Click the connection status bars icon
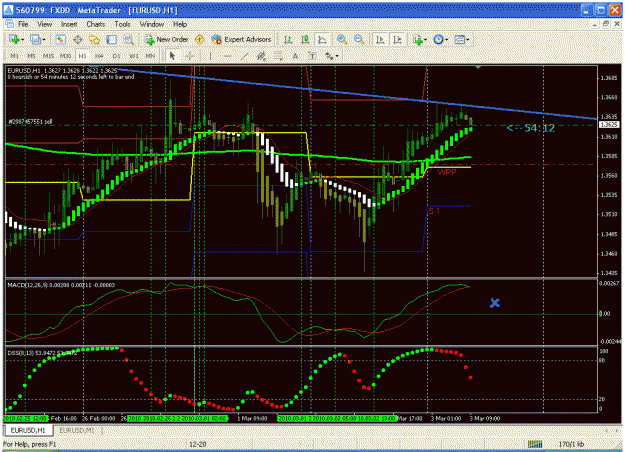 pyautogui.click(x=535, y=444)
